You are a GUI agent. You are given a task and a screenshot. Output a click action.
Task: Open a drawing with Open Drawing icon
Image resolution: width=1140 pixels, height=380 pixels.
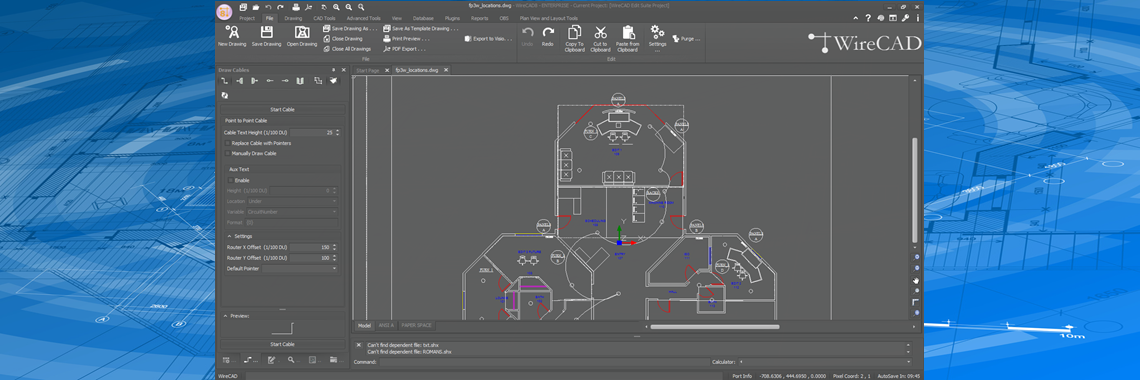[302, 32]
